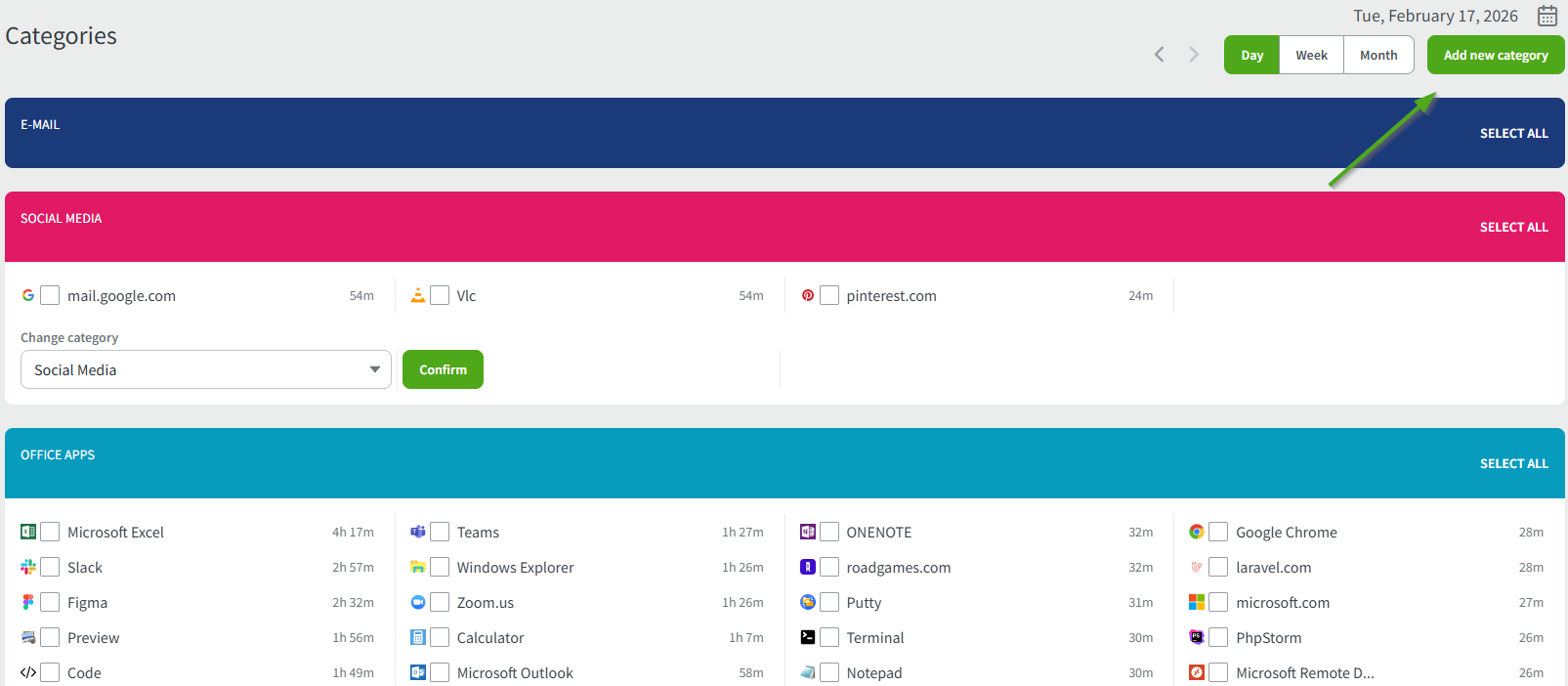Click the Social Media category header bar
The height and width of the screenshot is (686, 1568).
pos(684,227)
